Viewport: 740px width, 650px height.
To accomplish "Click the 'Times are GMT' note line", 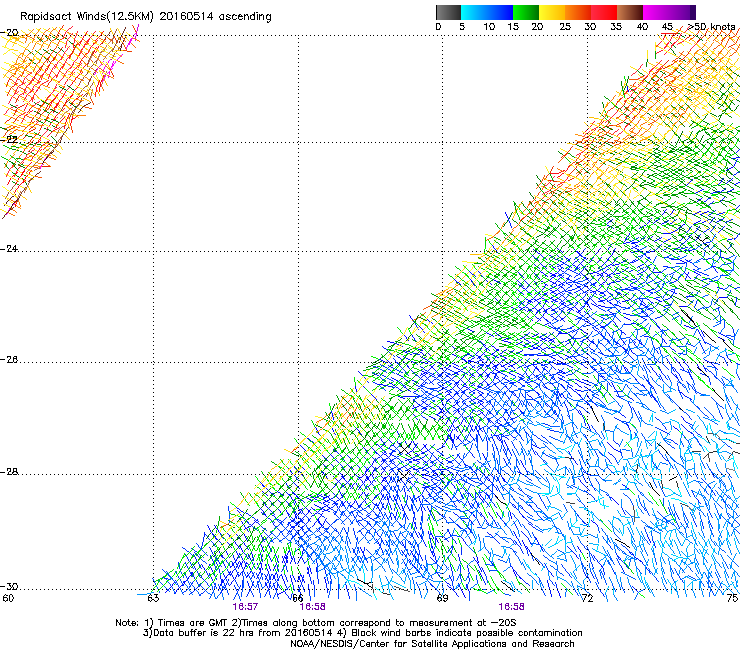I will coord(316,623).
